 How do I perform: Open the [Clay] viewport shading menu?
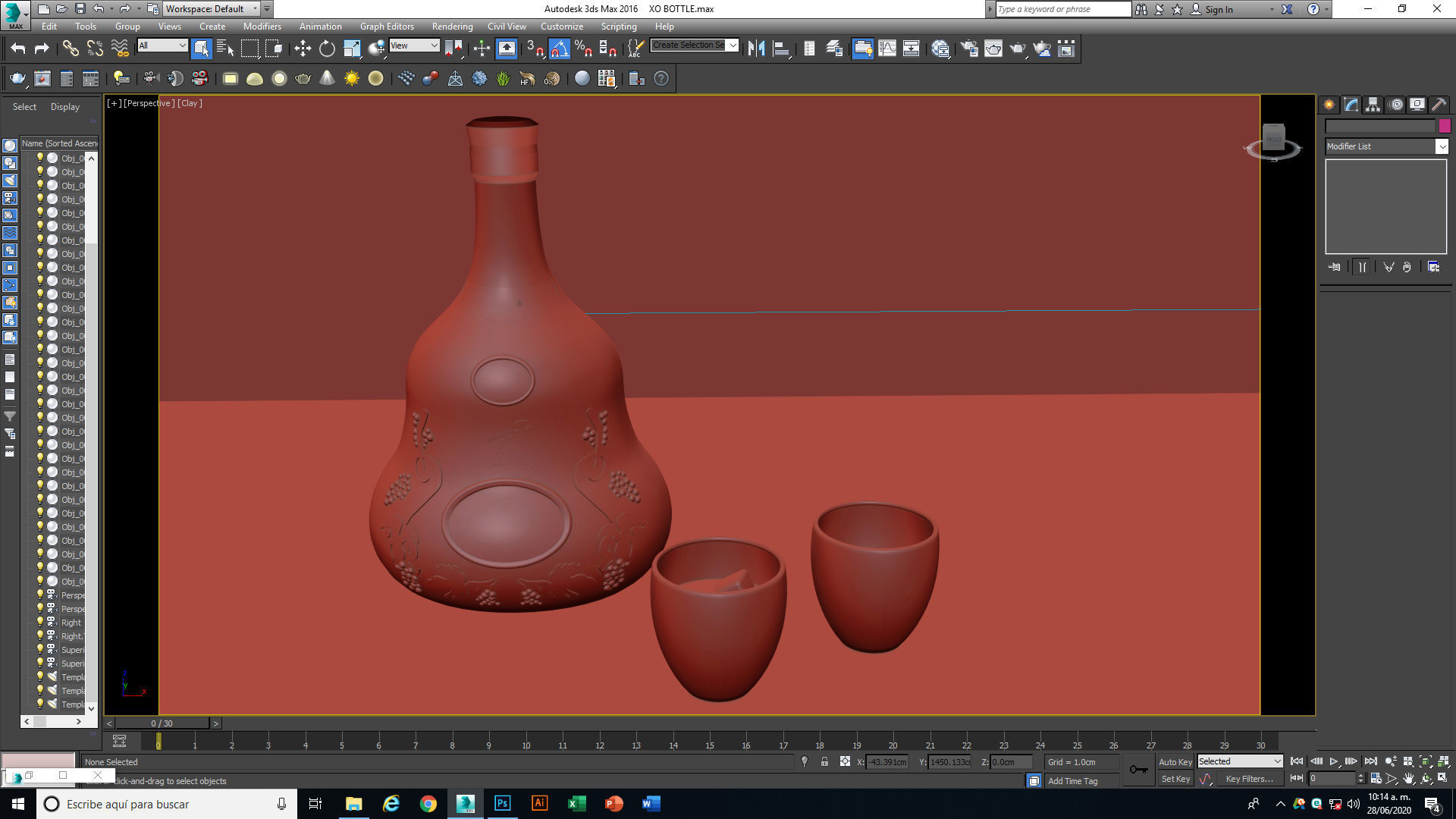(x=190, y=103)
